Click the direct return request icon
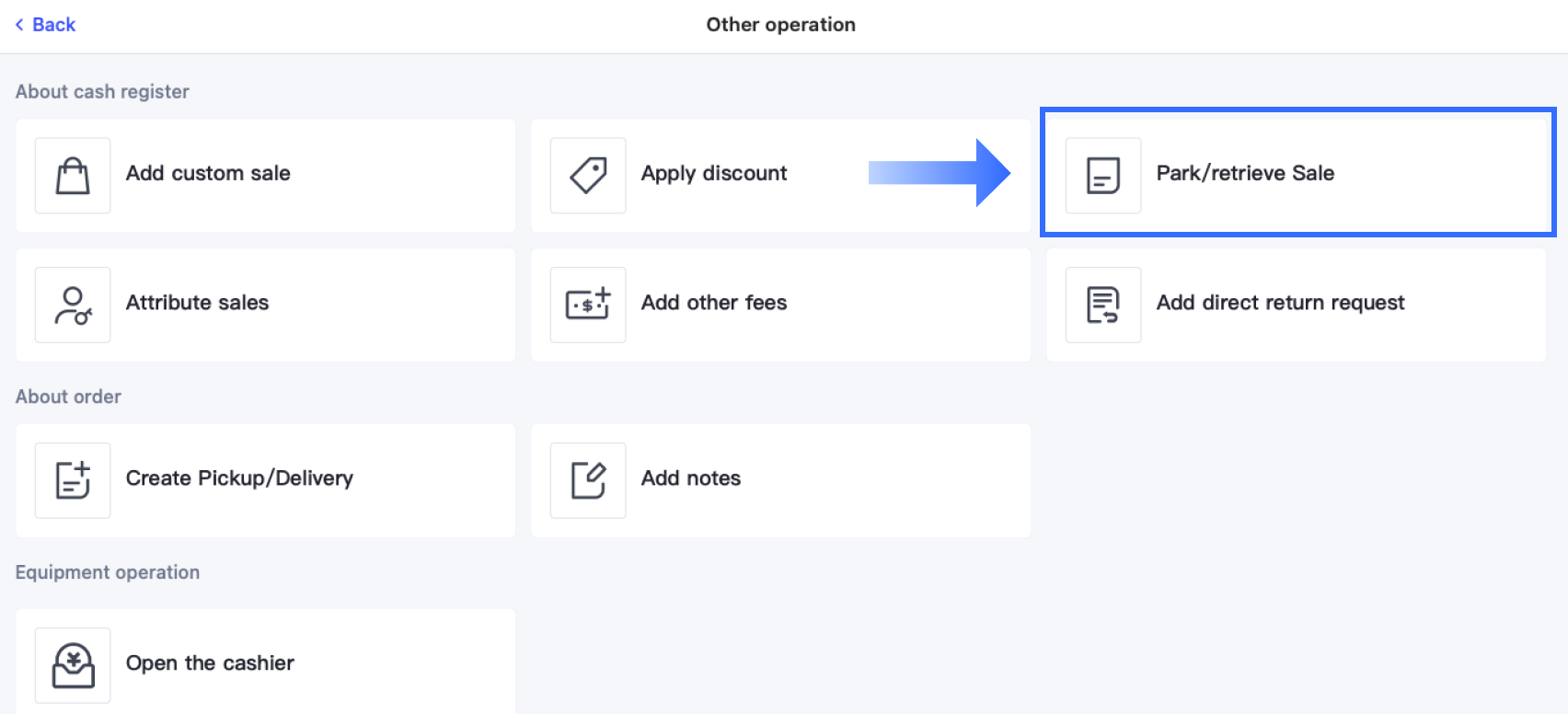 pyautogui.click(x=1103, y=305)
